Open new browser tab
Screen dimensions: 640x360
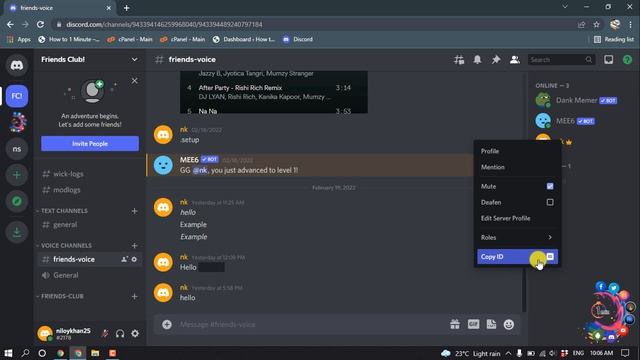(127, 8)
